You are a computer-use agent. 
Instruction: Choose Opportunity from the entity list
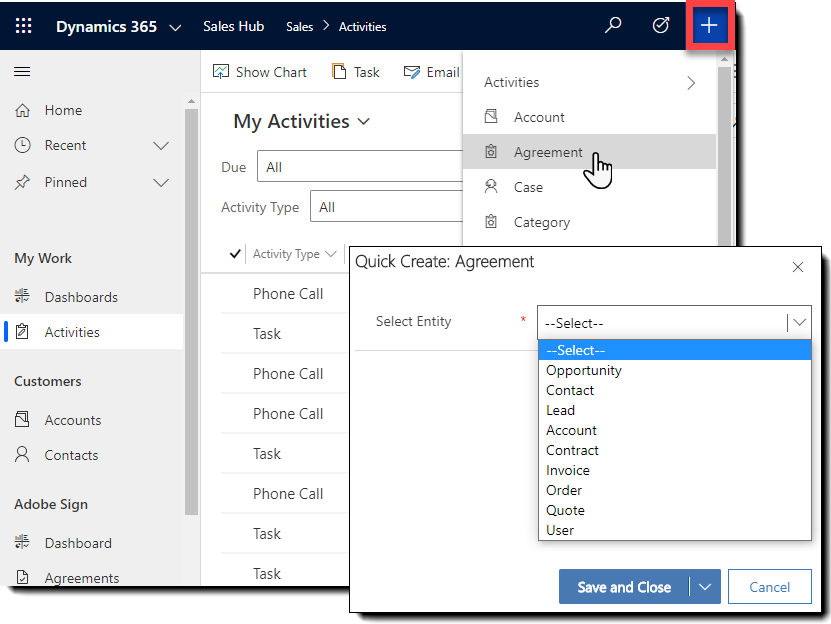[x=584, y=370]
